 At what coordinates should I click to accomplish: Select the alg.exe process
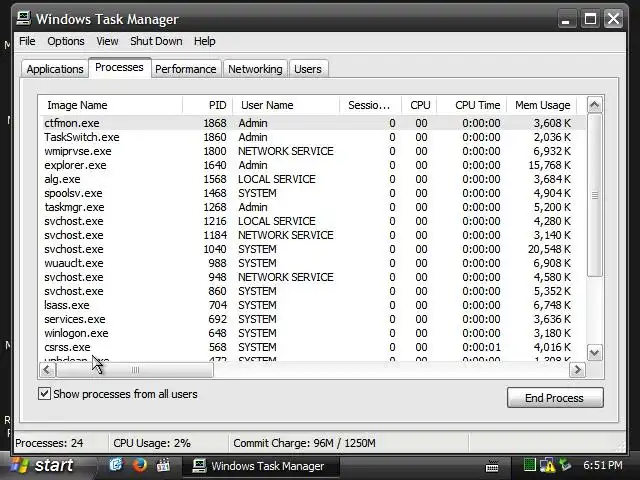pyautogui.click(x=313, y=179)
